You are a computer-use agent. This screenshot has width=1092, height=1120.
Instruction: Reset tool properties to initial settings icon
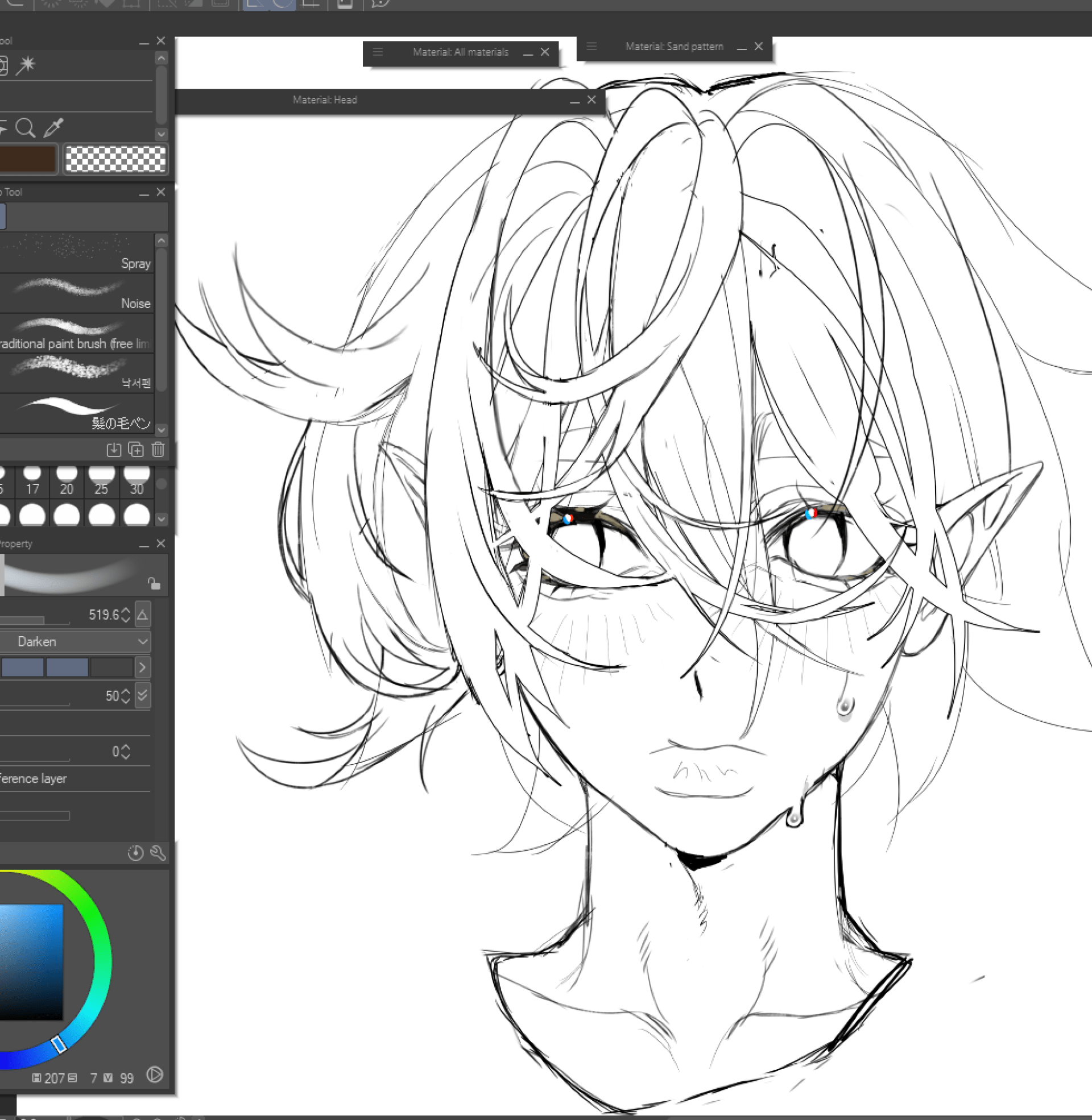135,853
